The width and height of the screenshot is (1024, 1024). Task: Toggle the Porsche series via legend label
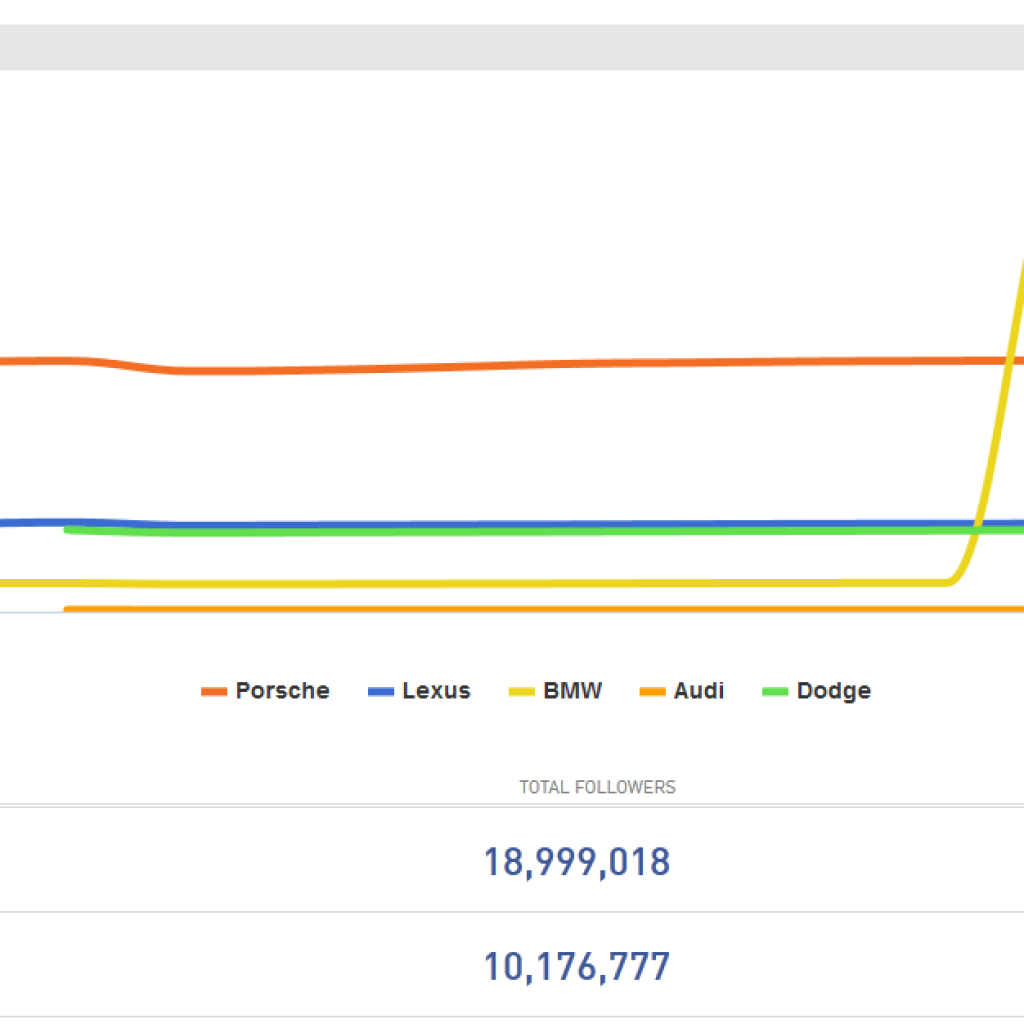pos(282,691)
